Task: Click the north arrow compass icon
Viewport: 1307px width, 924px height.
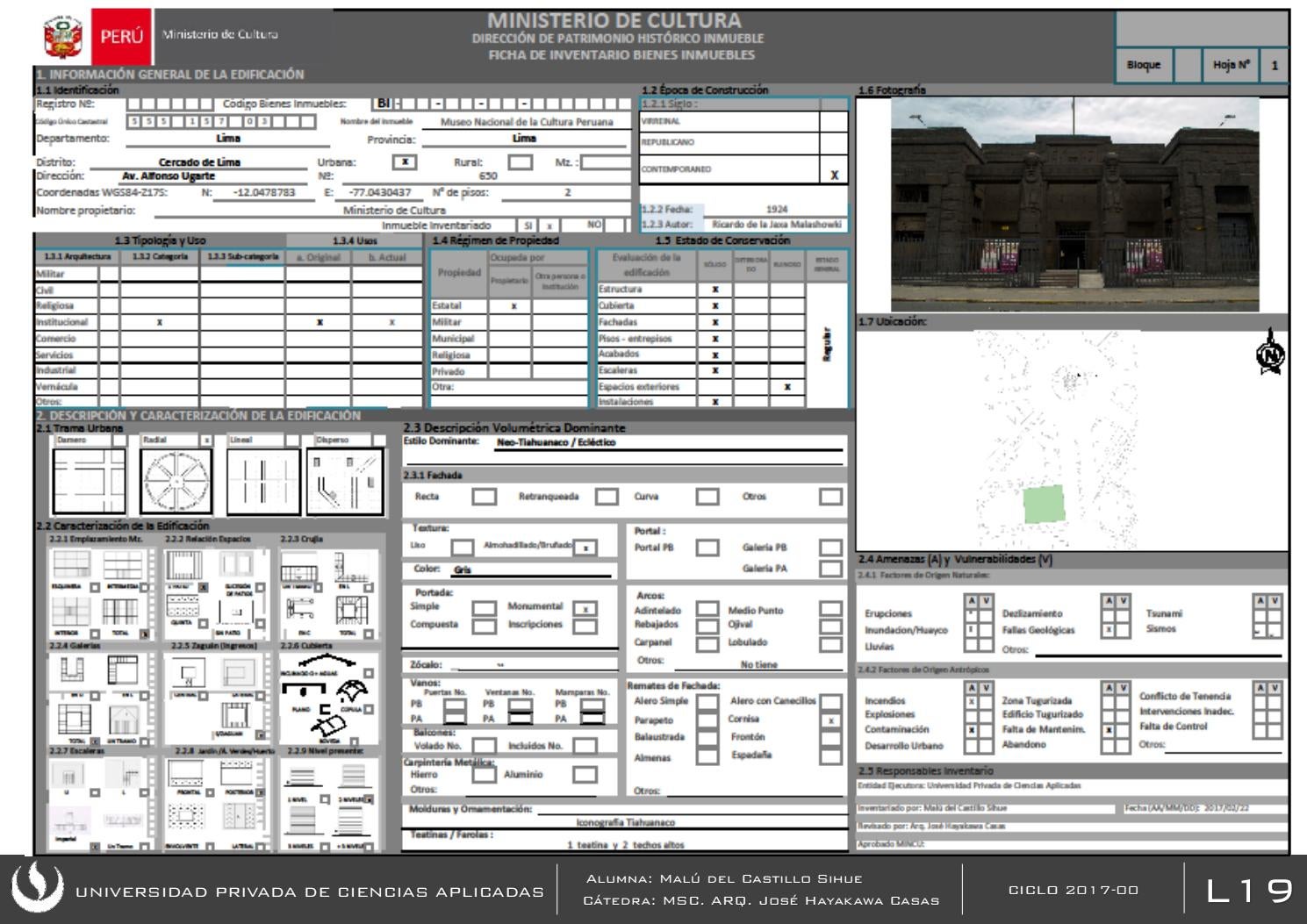Action: (1270, 355)
